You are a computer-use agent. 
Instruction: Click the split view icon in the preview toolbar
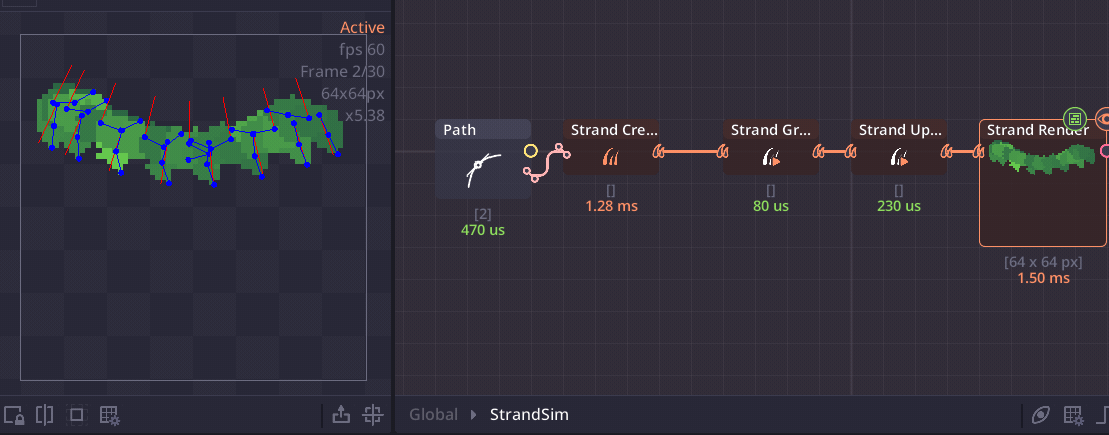tap(45, 415)
